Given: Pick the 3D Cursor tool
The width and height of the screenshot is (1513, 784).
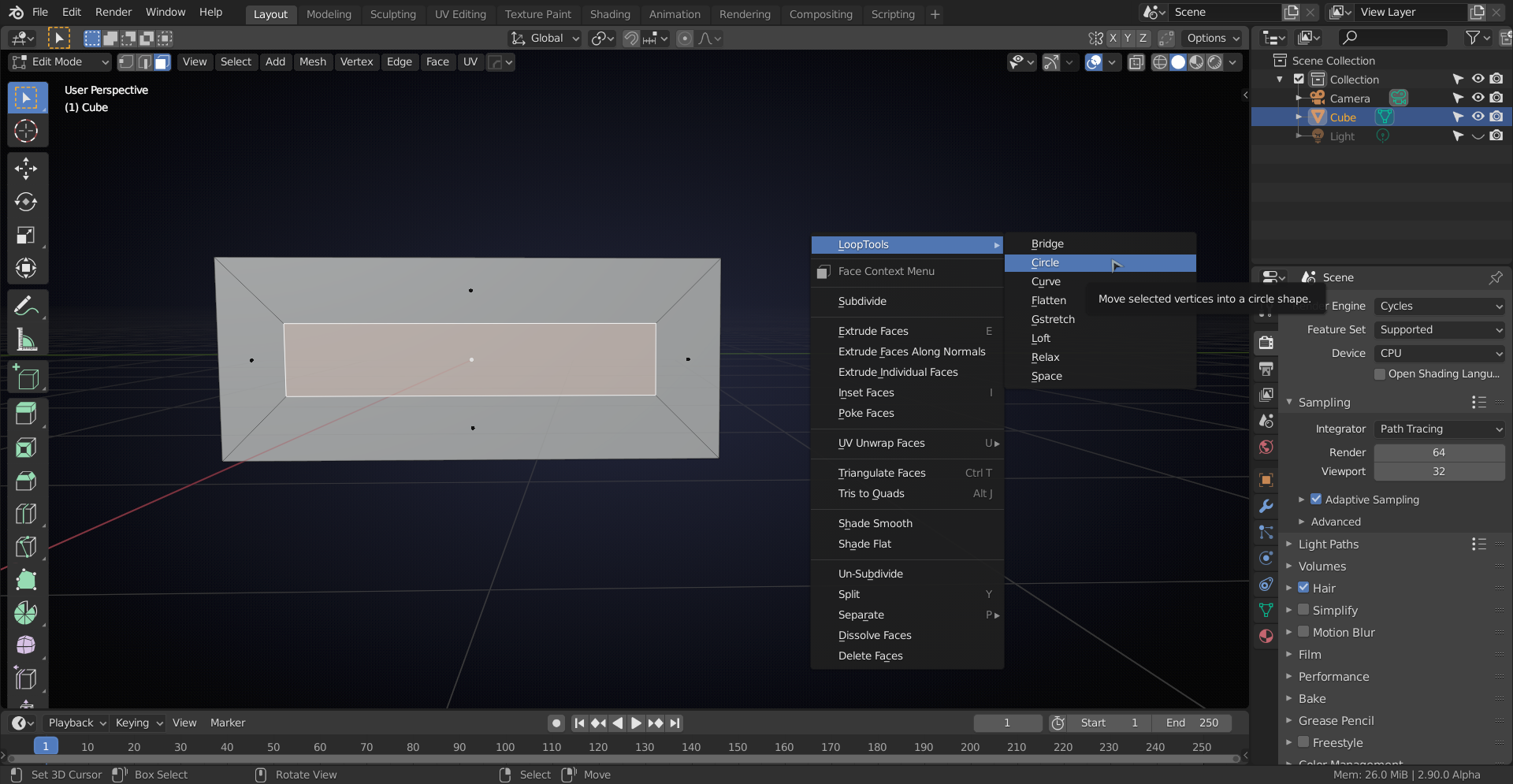Looking at the screenshot, I should pyautogui.click(x=27, y=131).
